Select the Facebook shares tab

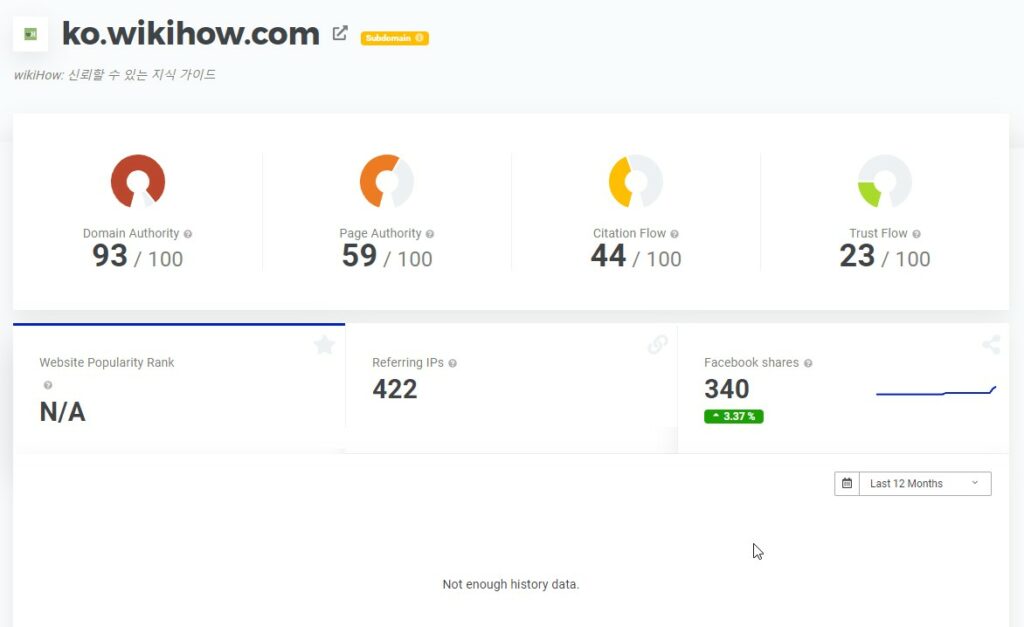click(844, 388)
